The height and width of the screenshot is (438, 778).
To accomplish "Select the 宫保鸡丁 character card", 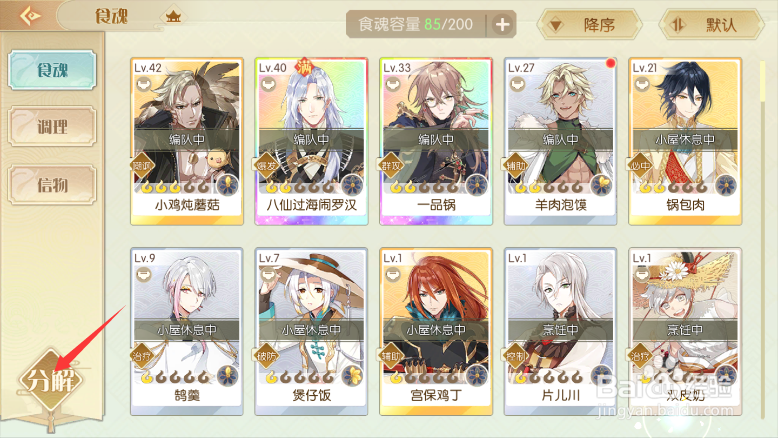I will 436,331.
